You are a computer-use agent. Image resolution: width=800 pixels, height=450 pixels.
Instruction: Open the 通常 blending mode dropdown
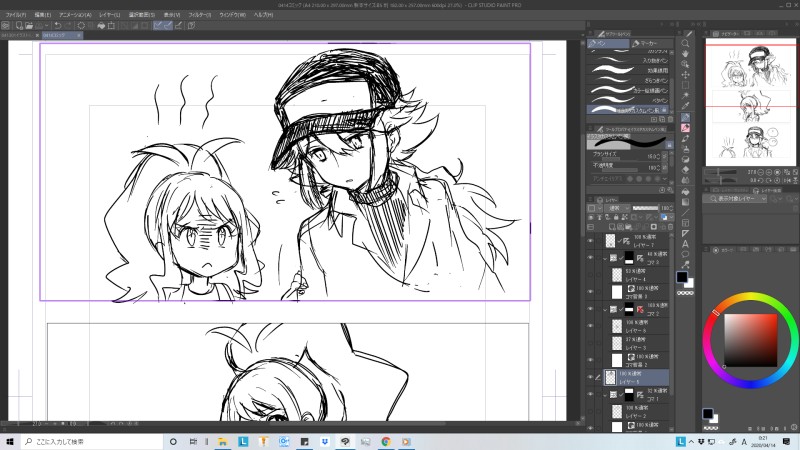click(618, 208)
